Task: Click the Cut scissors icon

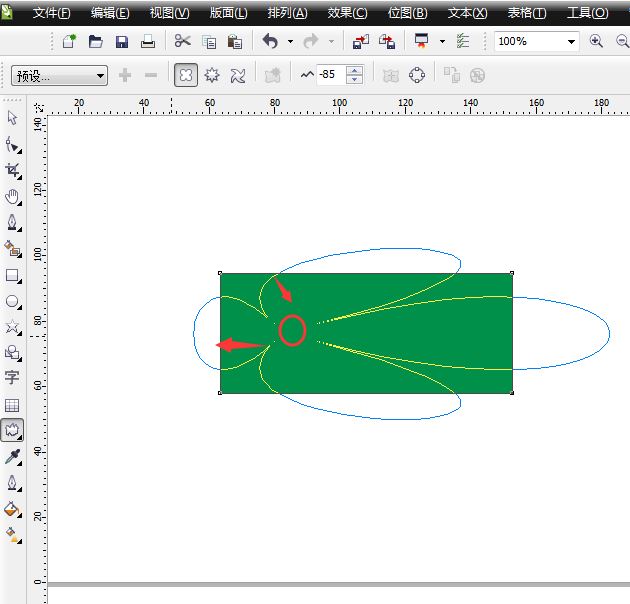Action: point(182,42)
